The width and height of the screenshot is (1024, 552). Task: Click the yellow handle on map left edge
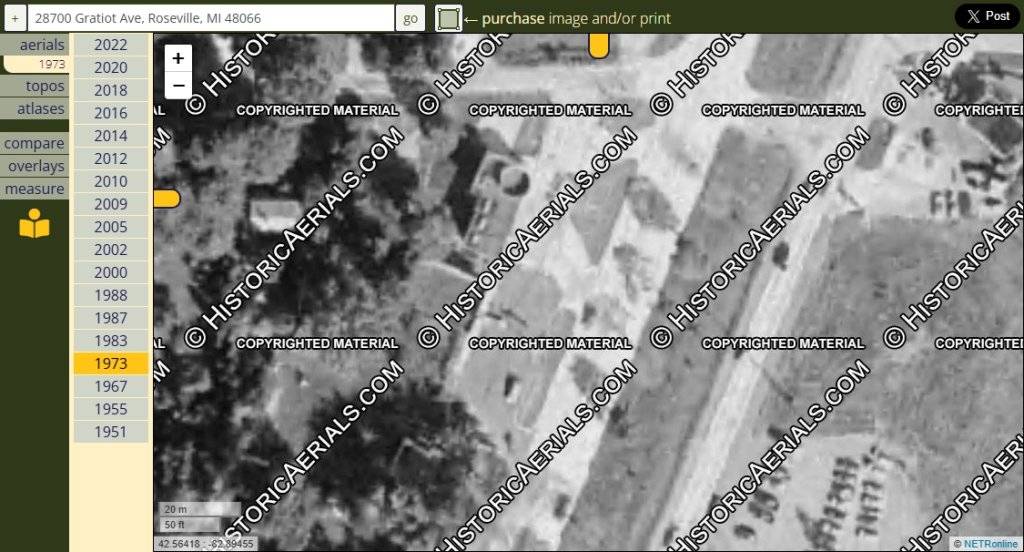tap(166, 199)
